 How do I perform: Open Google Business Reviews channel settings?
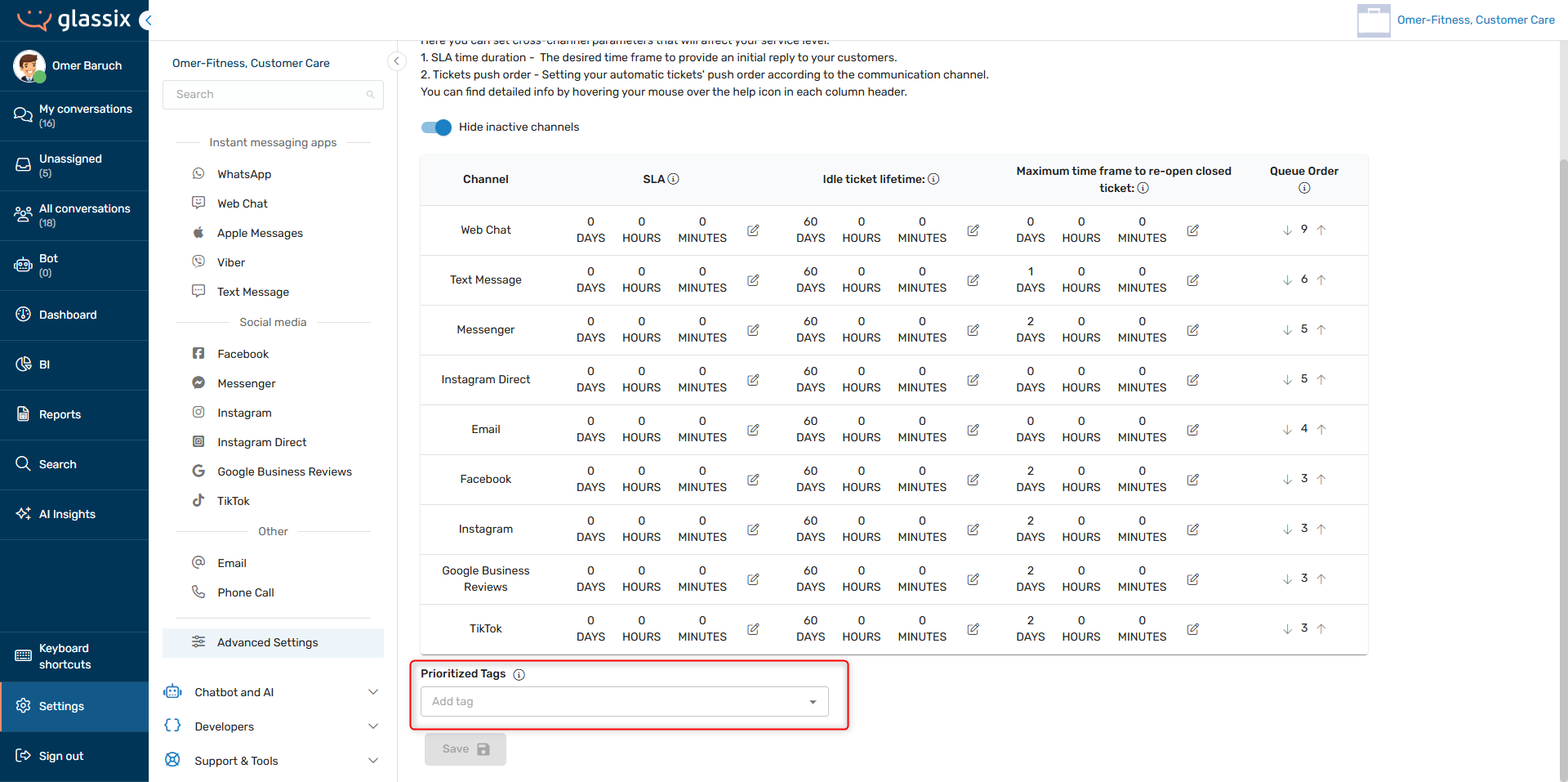tap(284, 471)
